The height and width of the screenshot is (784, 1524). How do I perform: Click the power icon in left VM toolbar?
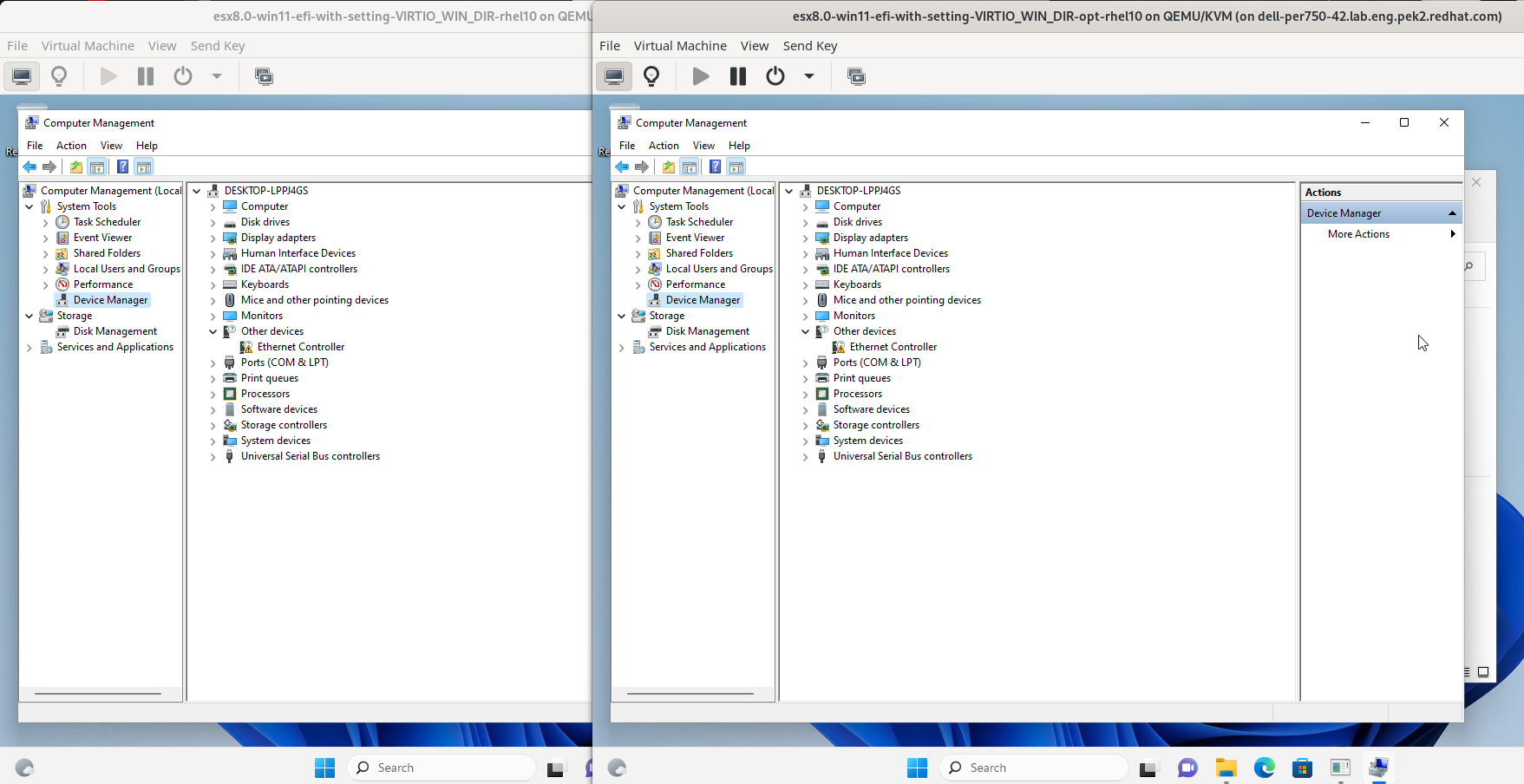183,76
